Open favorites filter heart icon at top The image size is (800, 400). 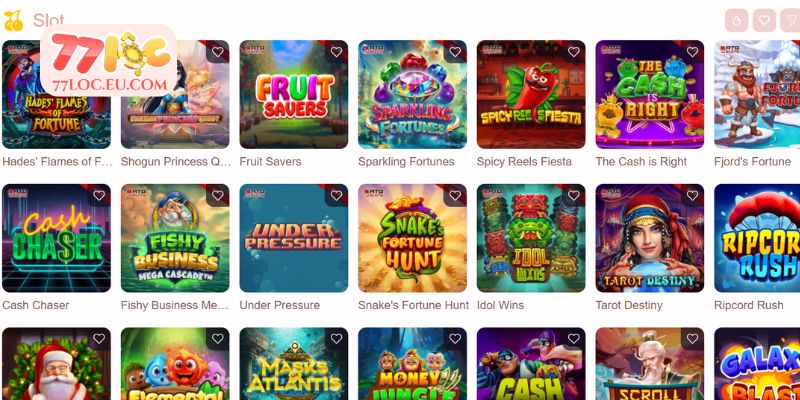[764, 20]
